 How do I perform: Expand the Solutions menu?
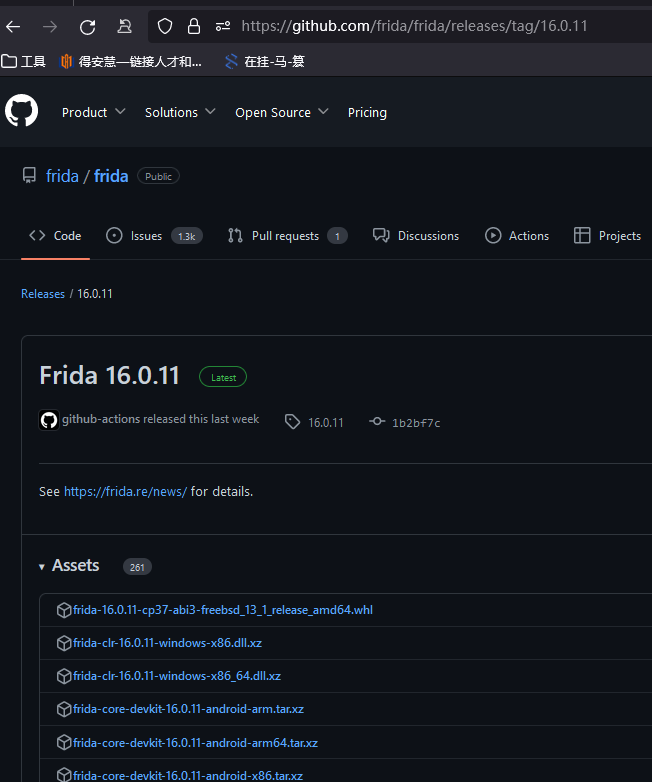[x=180, y=113]
